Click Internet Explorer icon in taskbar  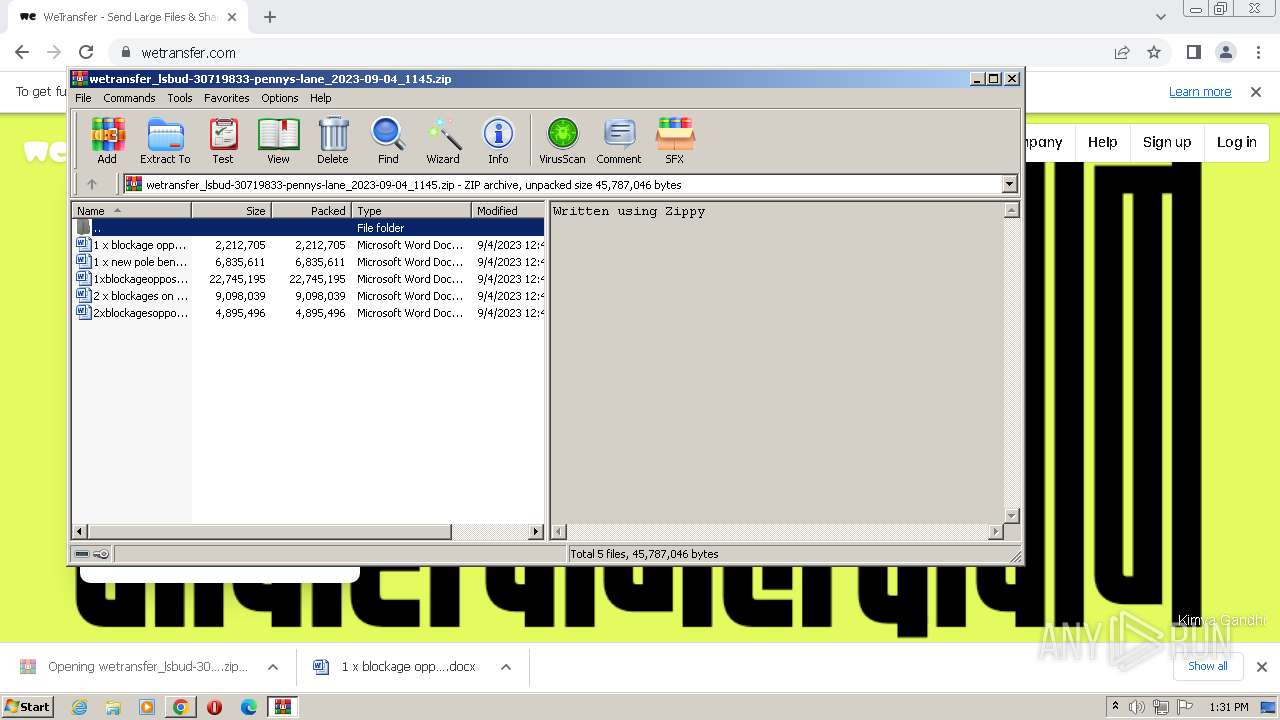[79, 707]
